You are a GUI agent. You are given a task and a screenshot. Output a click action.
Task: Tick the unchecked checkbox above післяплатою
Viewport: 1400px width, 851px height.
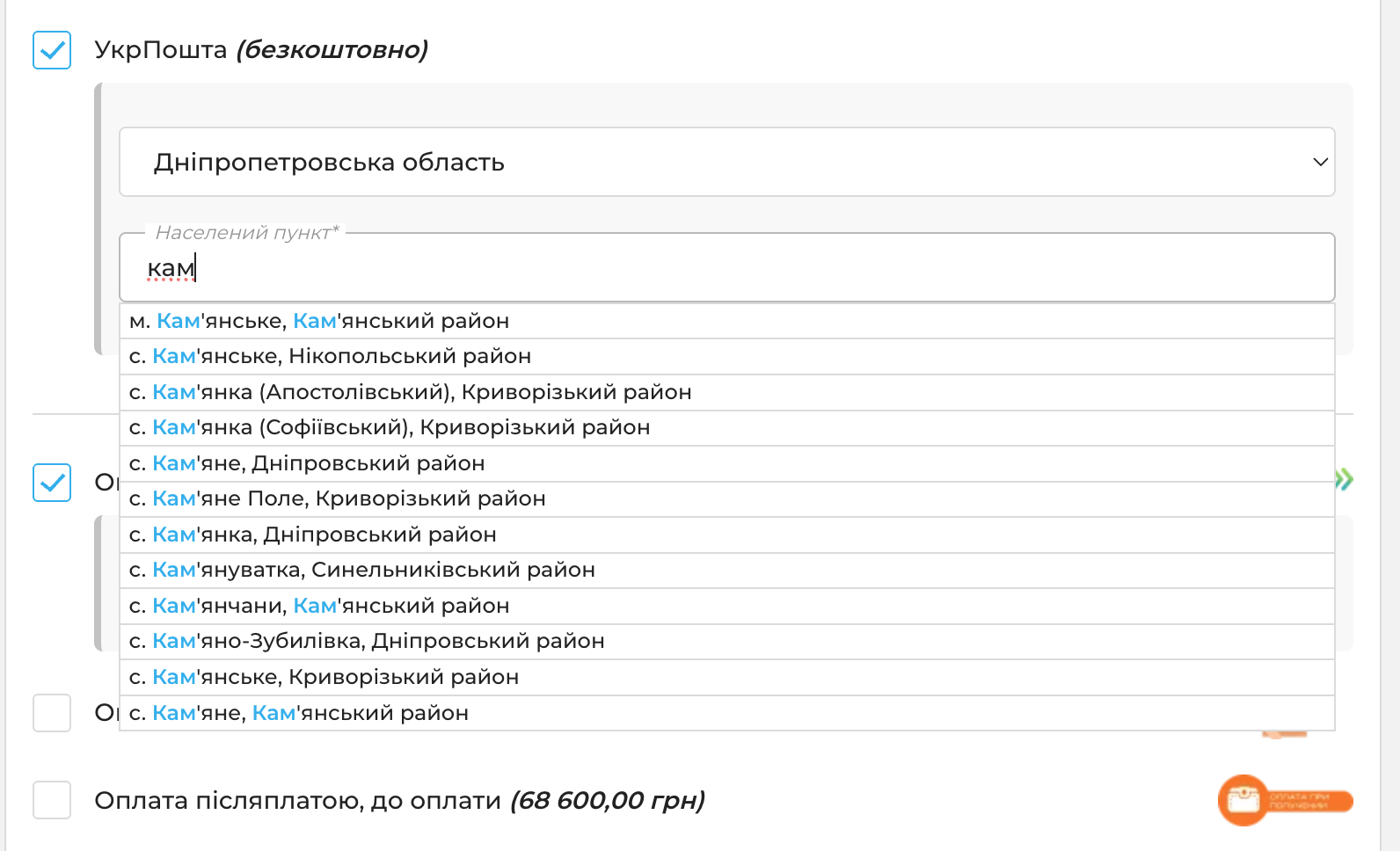[x=52, y=713]
